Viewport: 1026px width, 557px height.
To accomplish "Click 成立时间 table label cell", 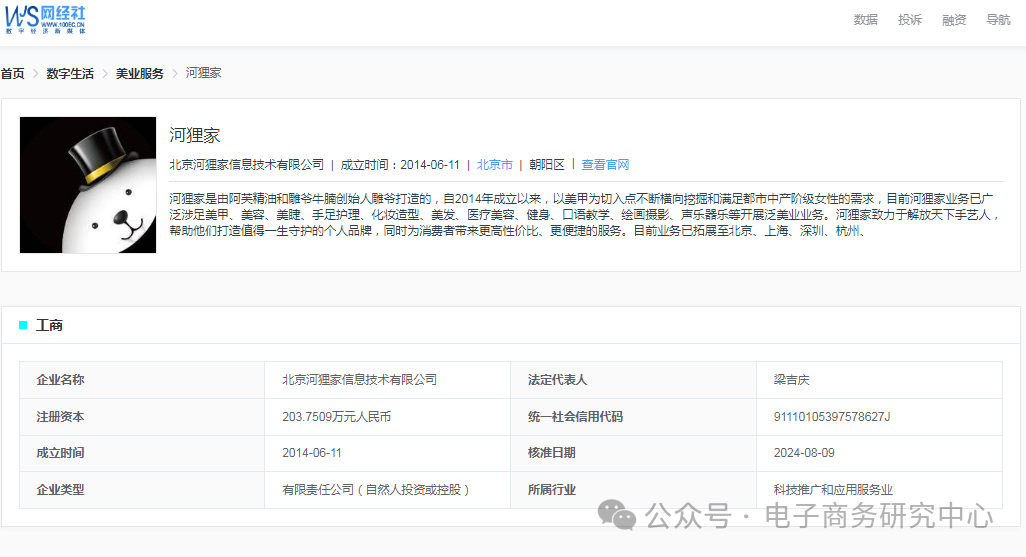I will pos(142,453).
